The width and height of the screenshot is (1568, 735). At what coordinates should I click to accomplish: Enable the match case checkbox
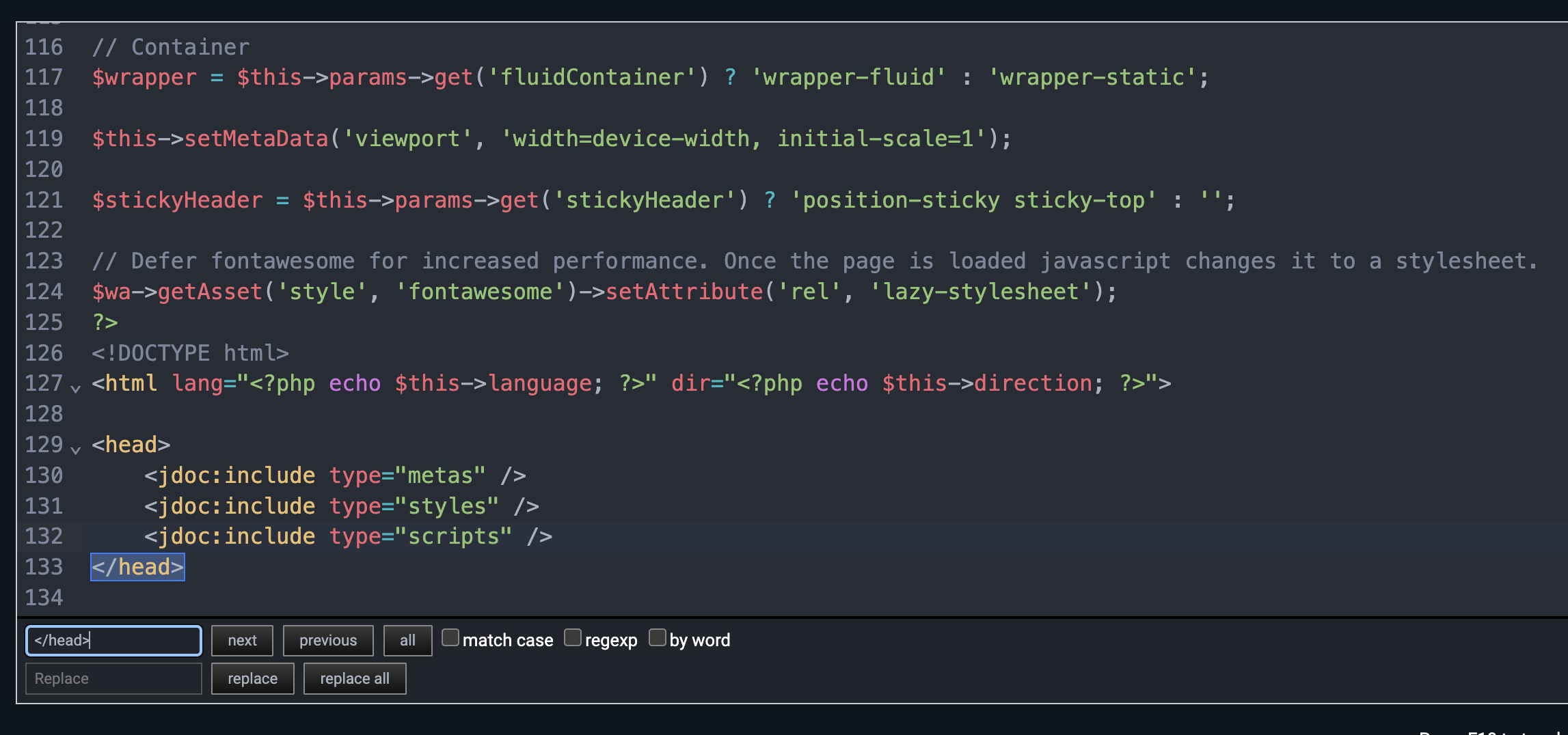[450, 638]
